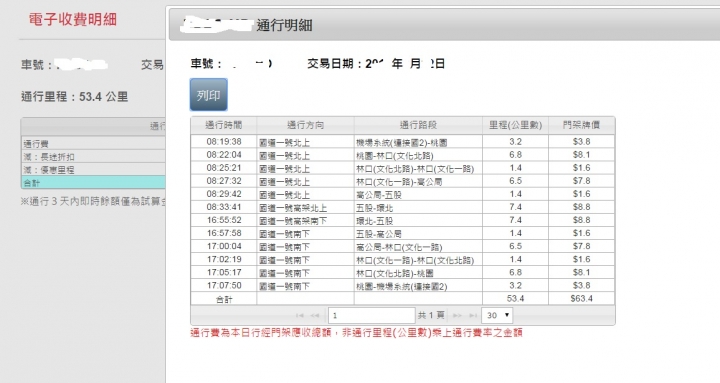
Task: Click the 林口(文化一路)-高公局 segment cell
Action: click(x=418, y=181)
